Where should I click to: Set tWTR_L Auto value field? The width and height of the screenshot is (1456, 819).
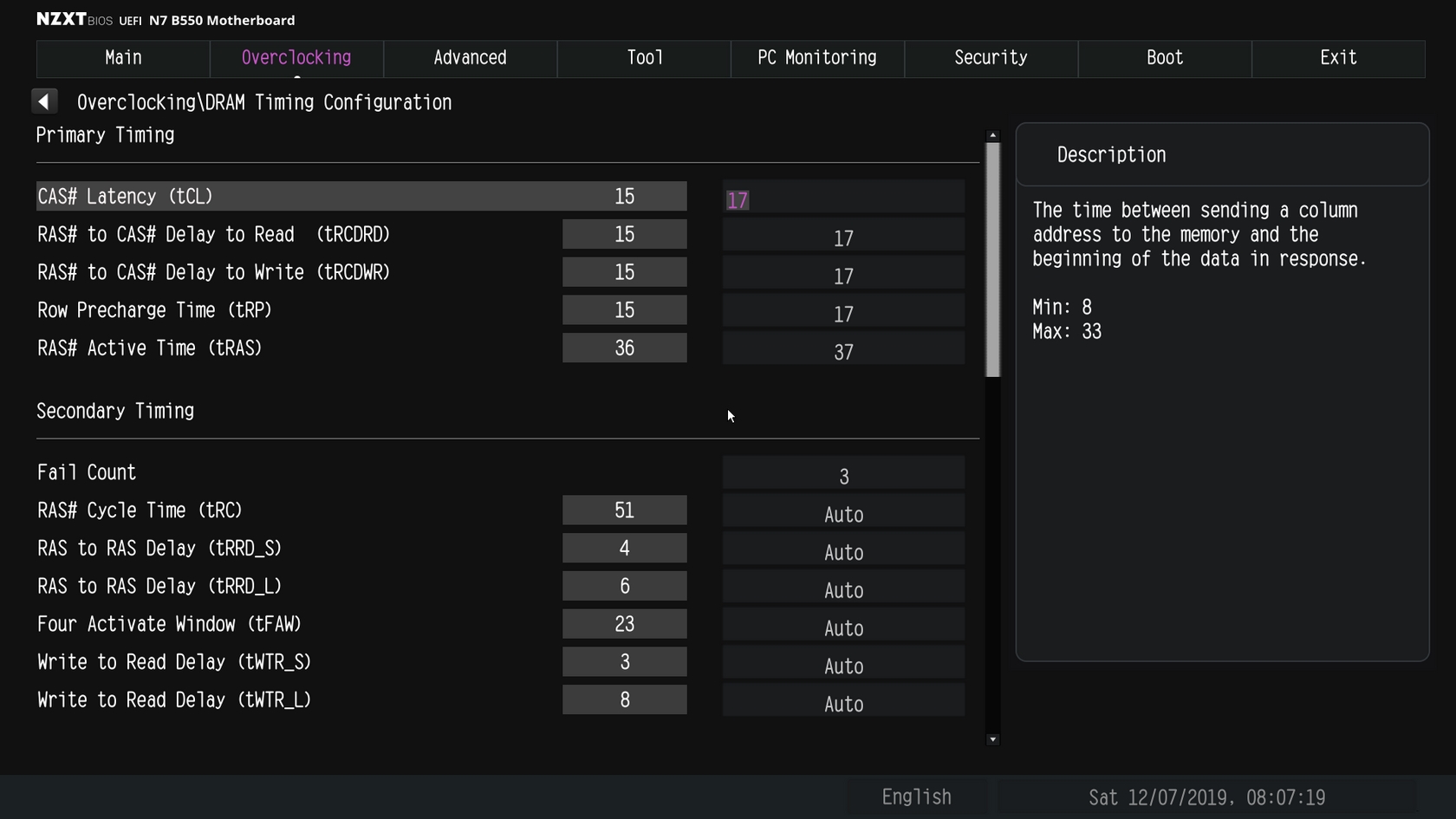tap(843, 702)
